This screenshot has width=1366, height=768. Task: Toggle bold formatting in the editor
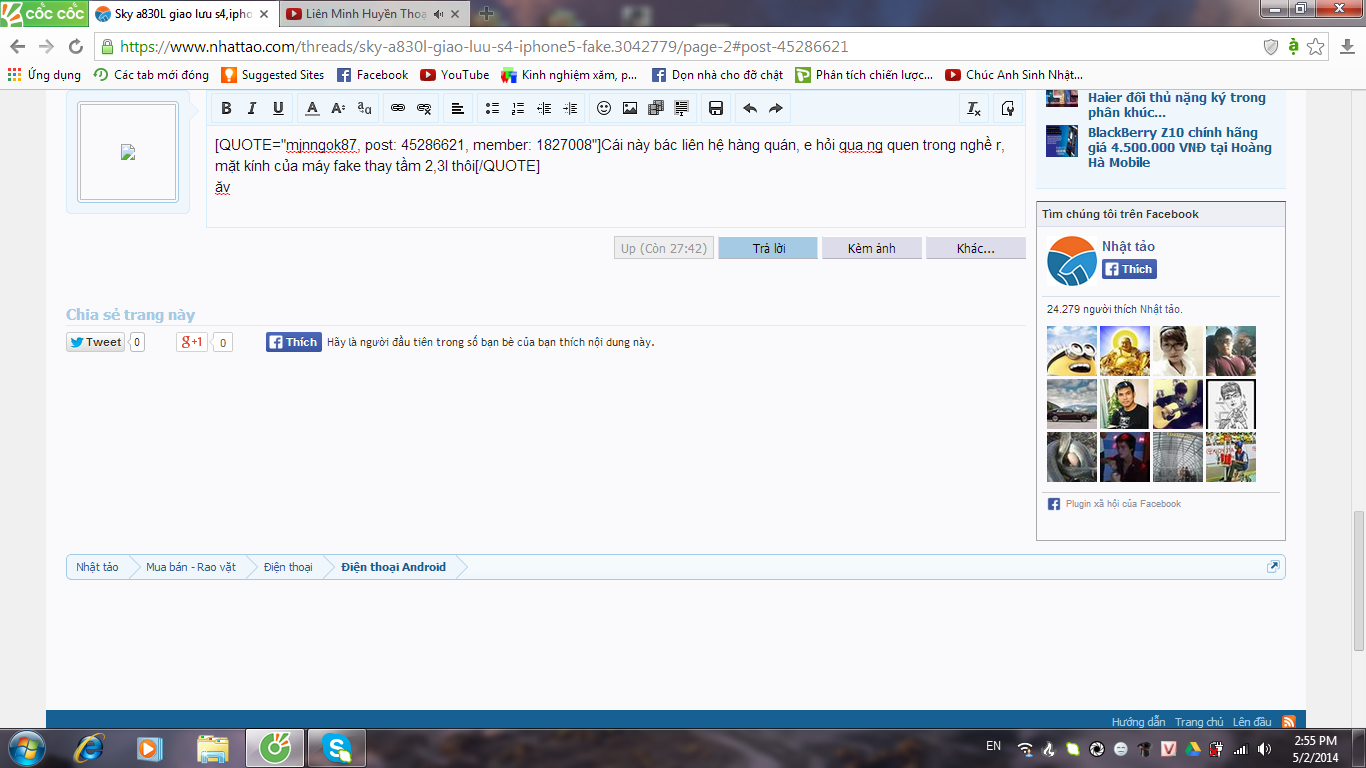tap(226, 108)
